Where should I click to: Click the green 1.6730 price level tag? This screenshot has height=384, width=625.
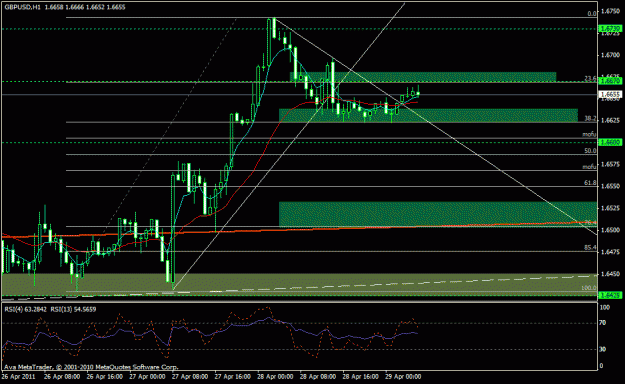(610, 29)
